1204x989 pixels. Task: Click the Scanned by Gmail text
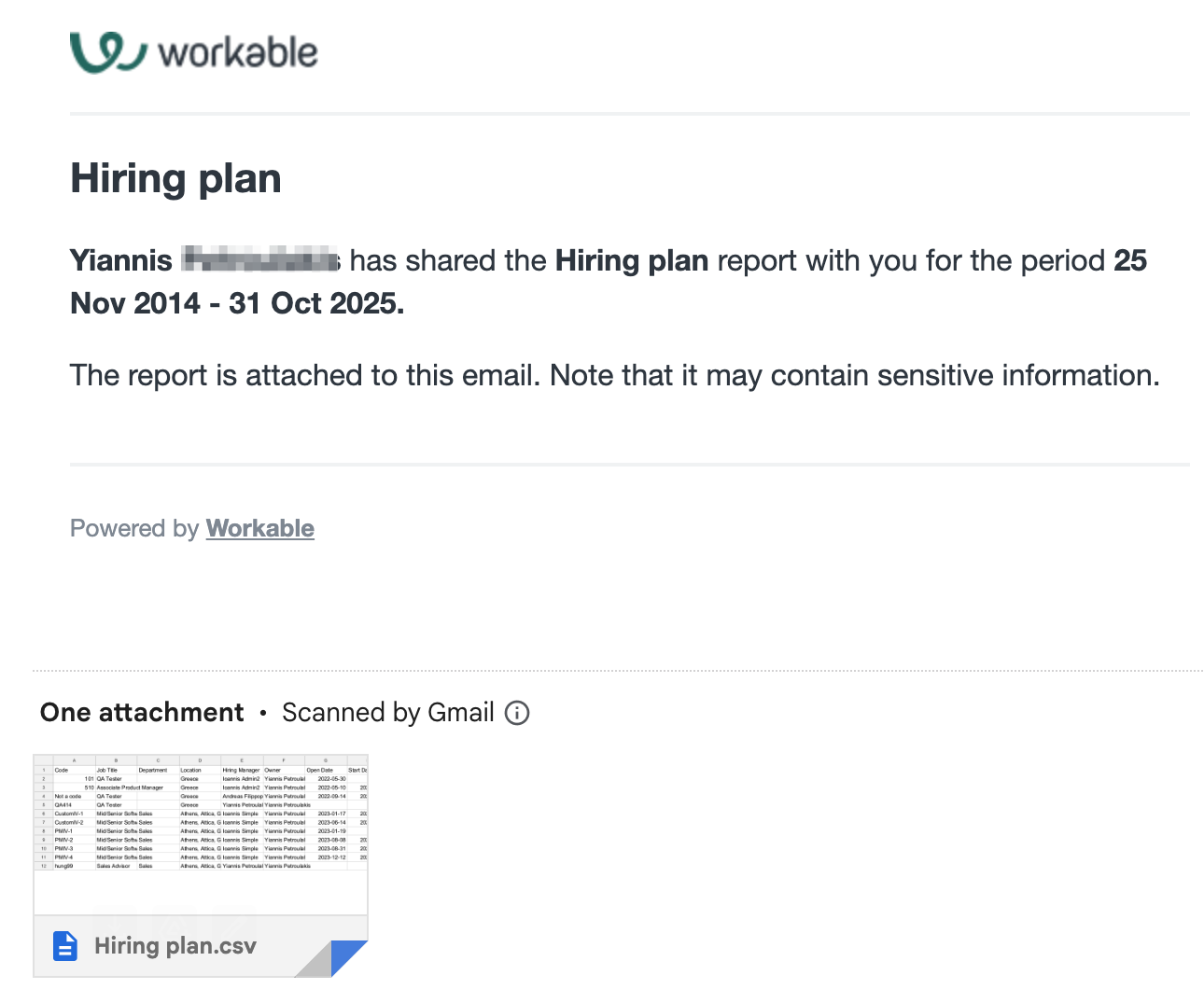point(388,713)
